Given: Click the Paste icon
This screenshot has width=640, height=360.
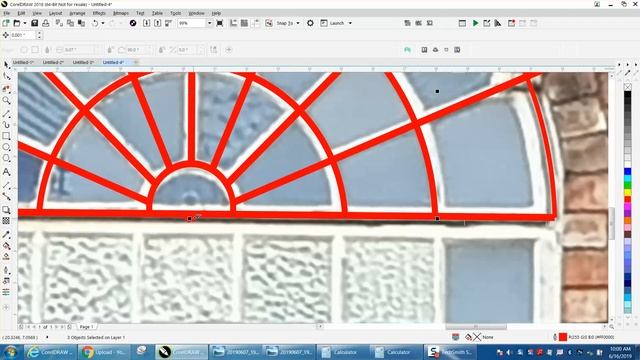Looking at the screenshot, I should pos(81,23).
